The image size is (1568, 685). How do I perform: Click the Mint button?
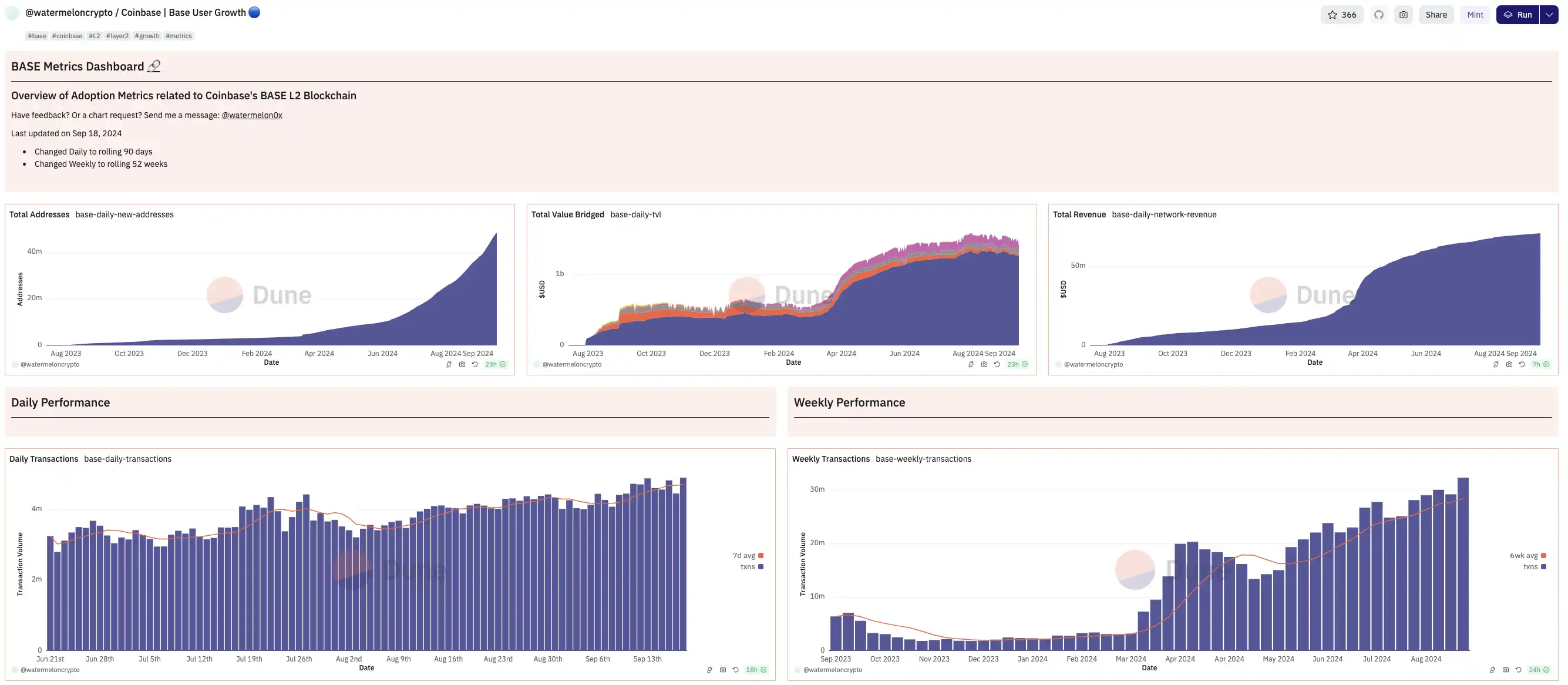point(1475,15)
